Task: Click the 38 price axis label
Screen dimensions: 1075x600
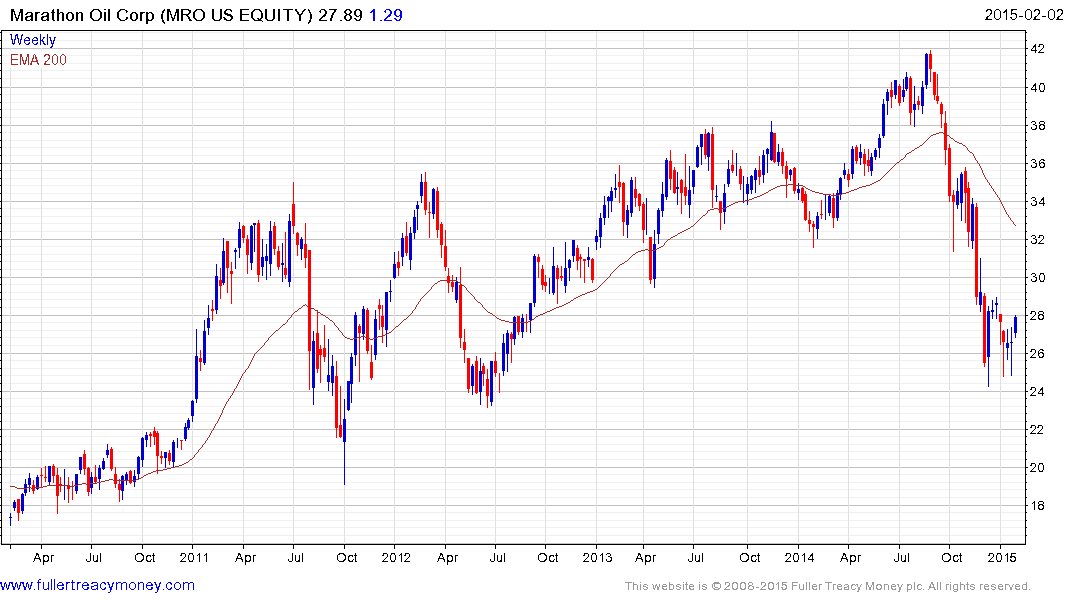Action: (x=1037, y=125)
